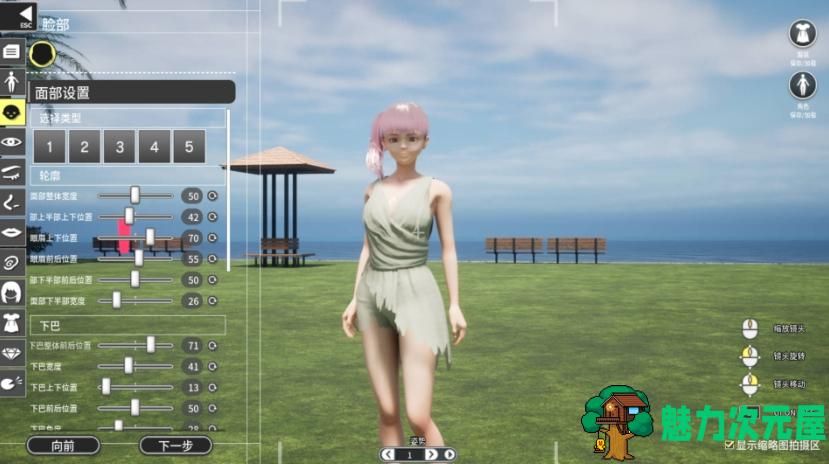Reset the slider with value 26
829x464 pixels.
(x=213, y=301)
